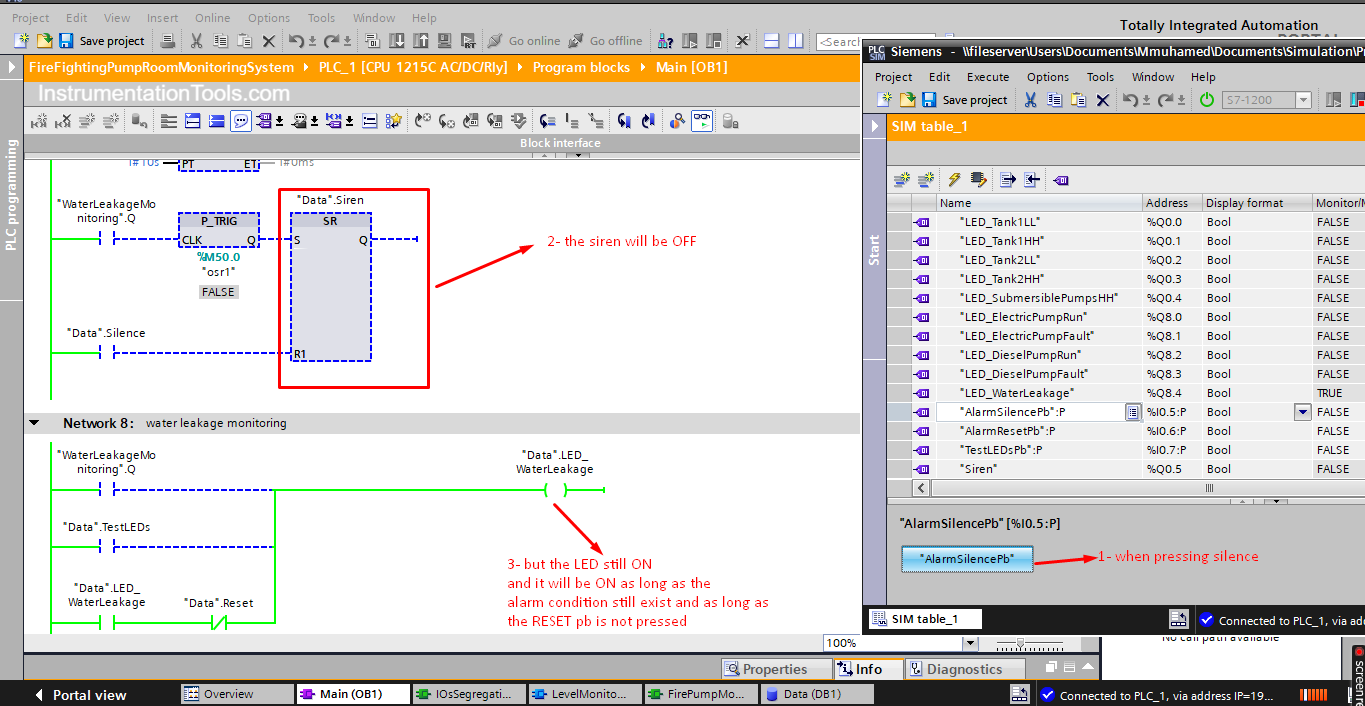Click Save project in TIA Portal toolbar
Viewport: 1365px width, 706px height.
coord(102,41)
